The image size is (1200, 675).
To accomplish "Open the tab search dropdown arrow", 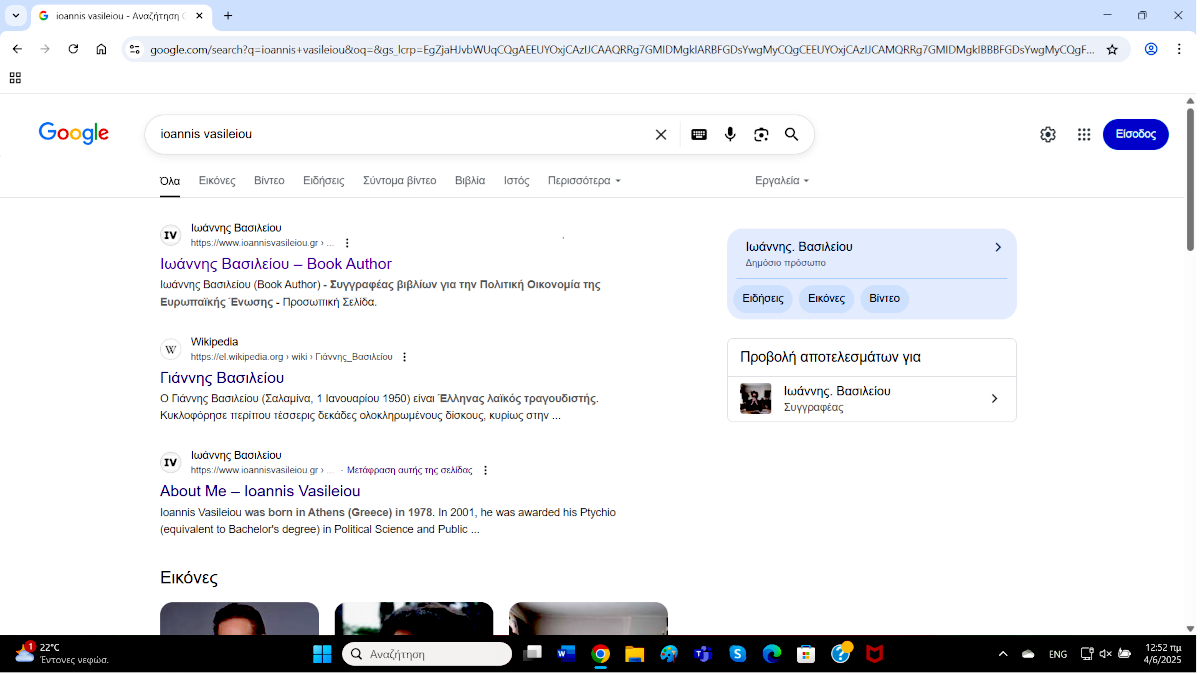I will coord(15,15).
